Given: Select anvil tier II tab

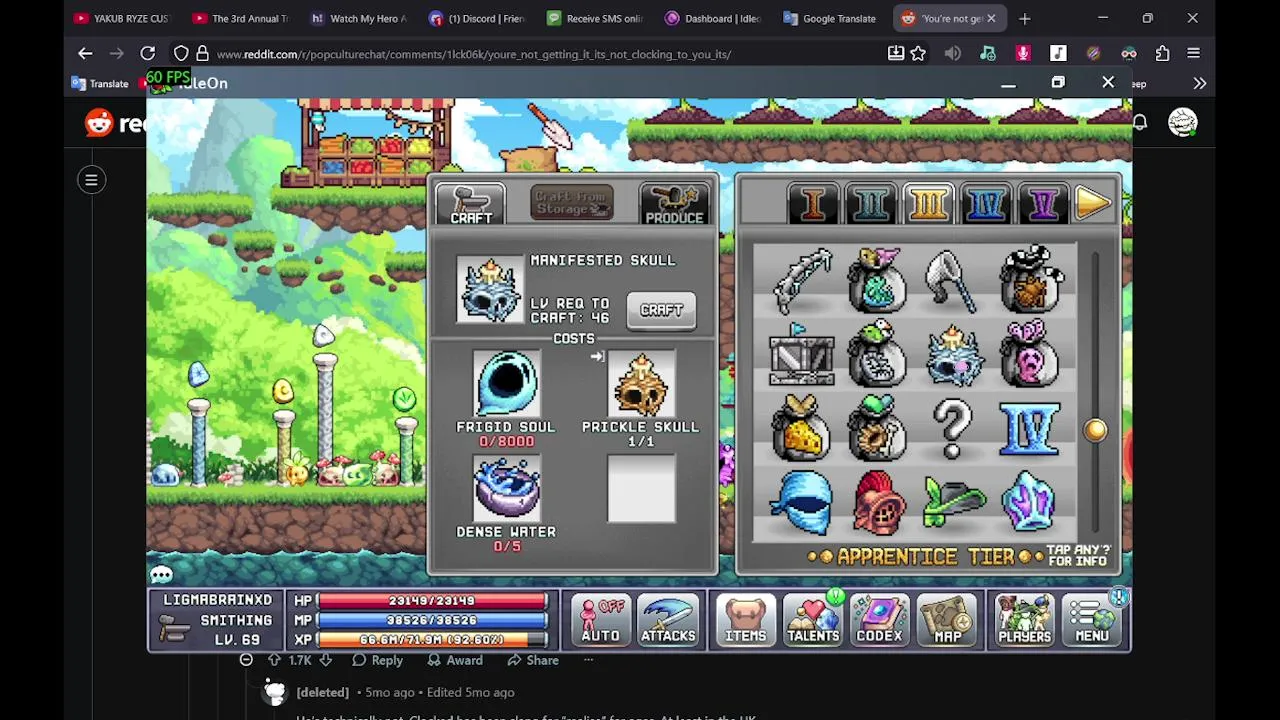Looking at the screenshot, I should (x=870, y=204).
